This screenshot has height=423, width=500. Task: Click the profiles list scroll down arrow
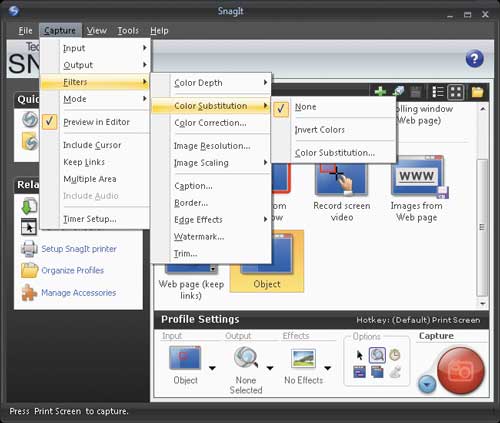(x=483, y=303)
